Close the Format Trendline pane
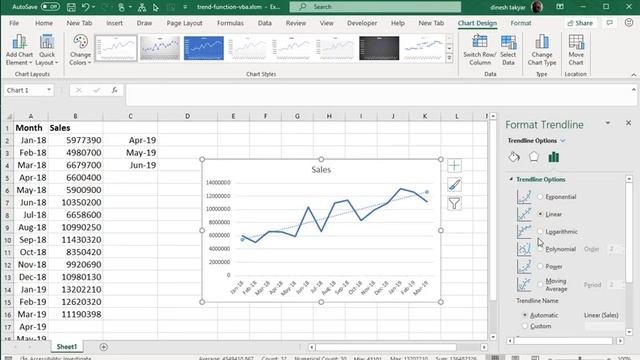The width and height of the screenshot is (640, 360). [x=629, y=123]
